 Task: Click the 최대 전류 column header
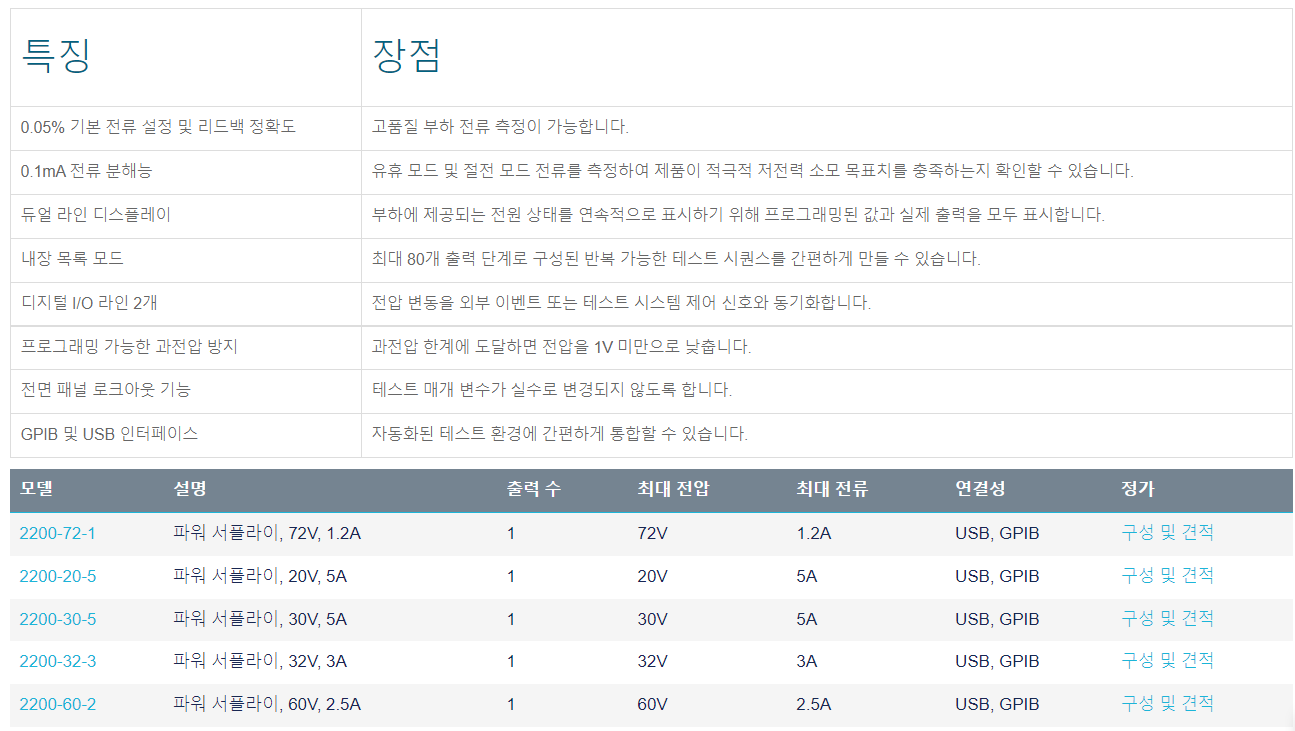click(x=832, y=489)
